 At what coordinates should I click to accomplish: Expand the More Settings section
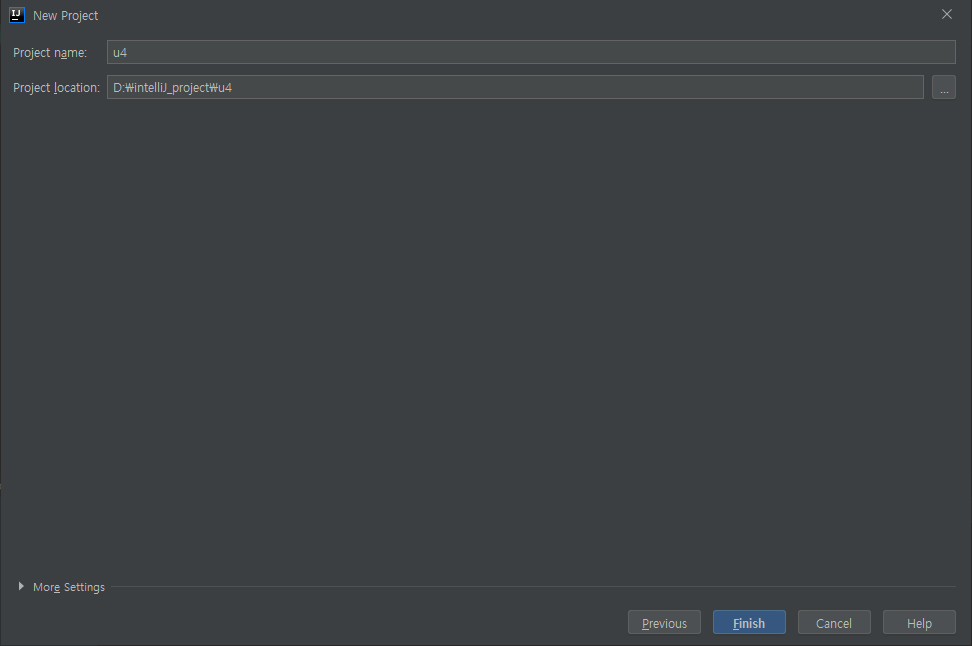coord(21,586)
